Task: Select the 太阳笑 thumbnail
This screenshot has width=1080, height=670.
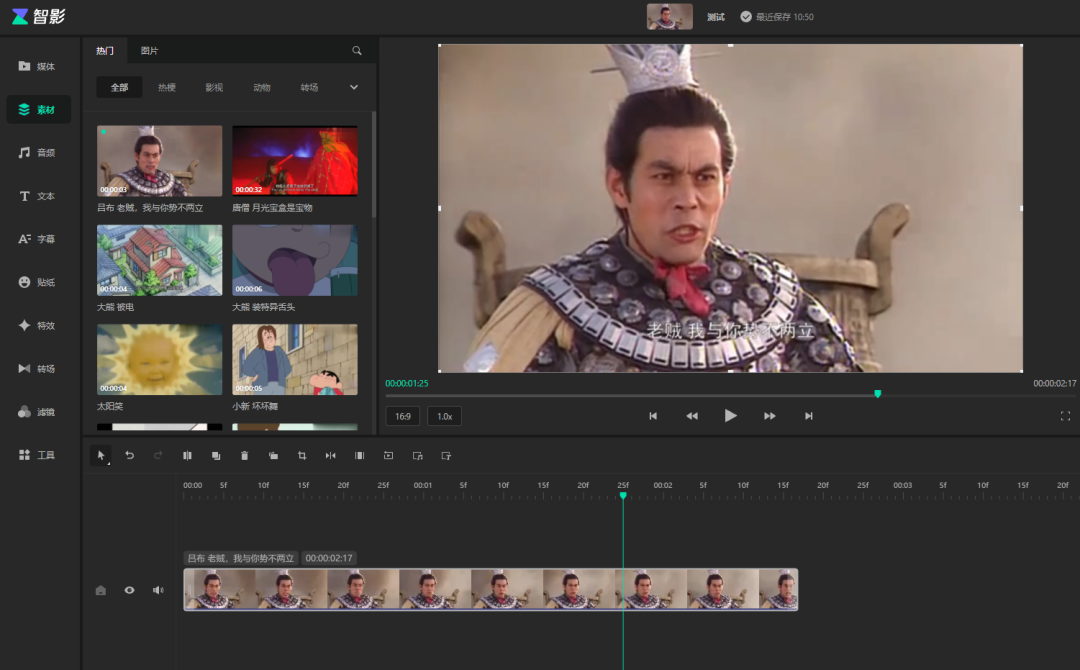Action: point(160,359)
